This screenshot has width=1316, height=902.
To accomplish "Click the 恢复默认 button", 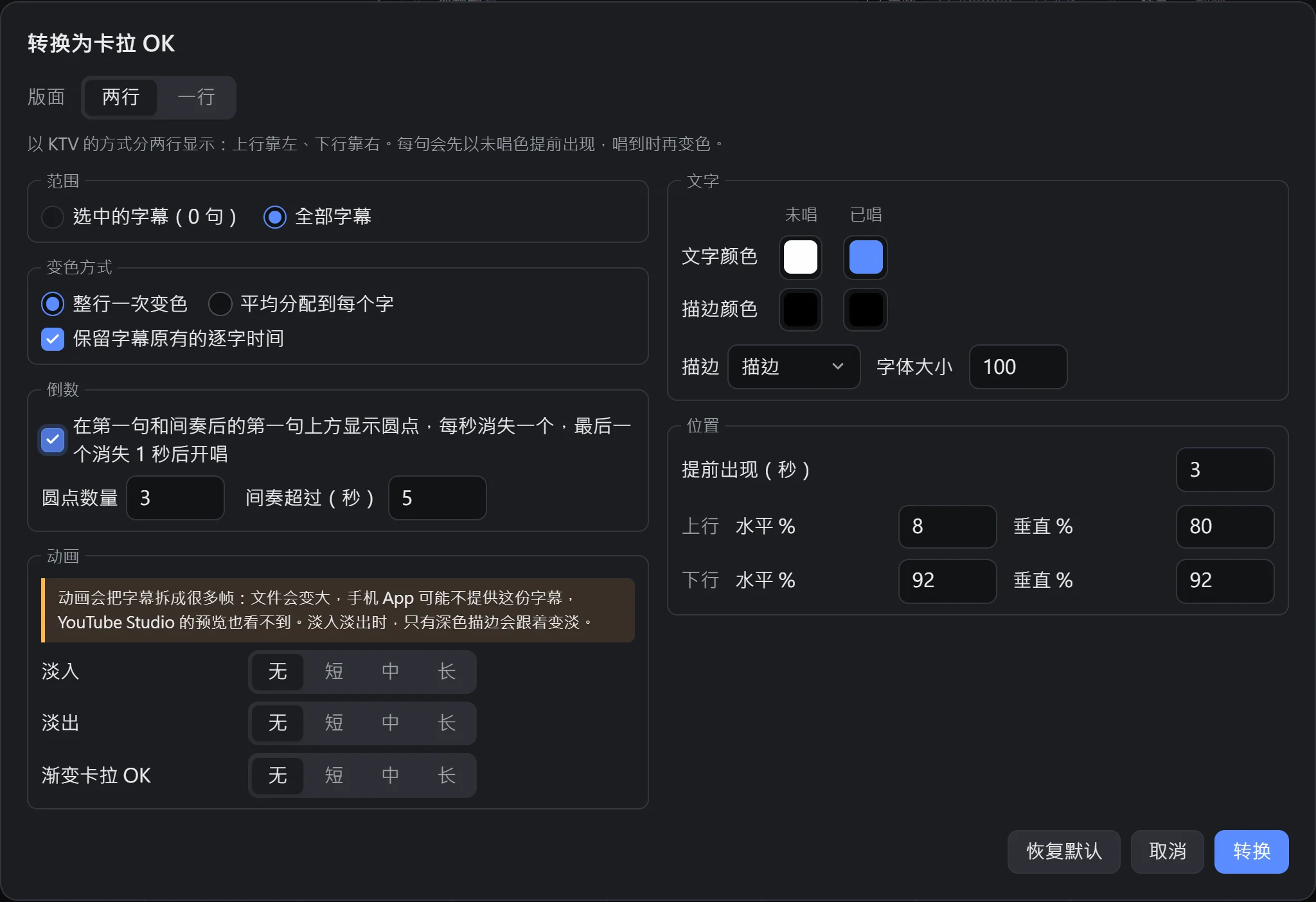I will [1064, 851].
